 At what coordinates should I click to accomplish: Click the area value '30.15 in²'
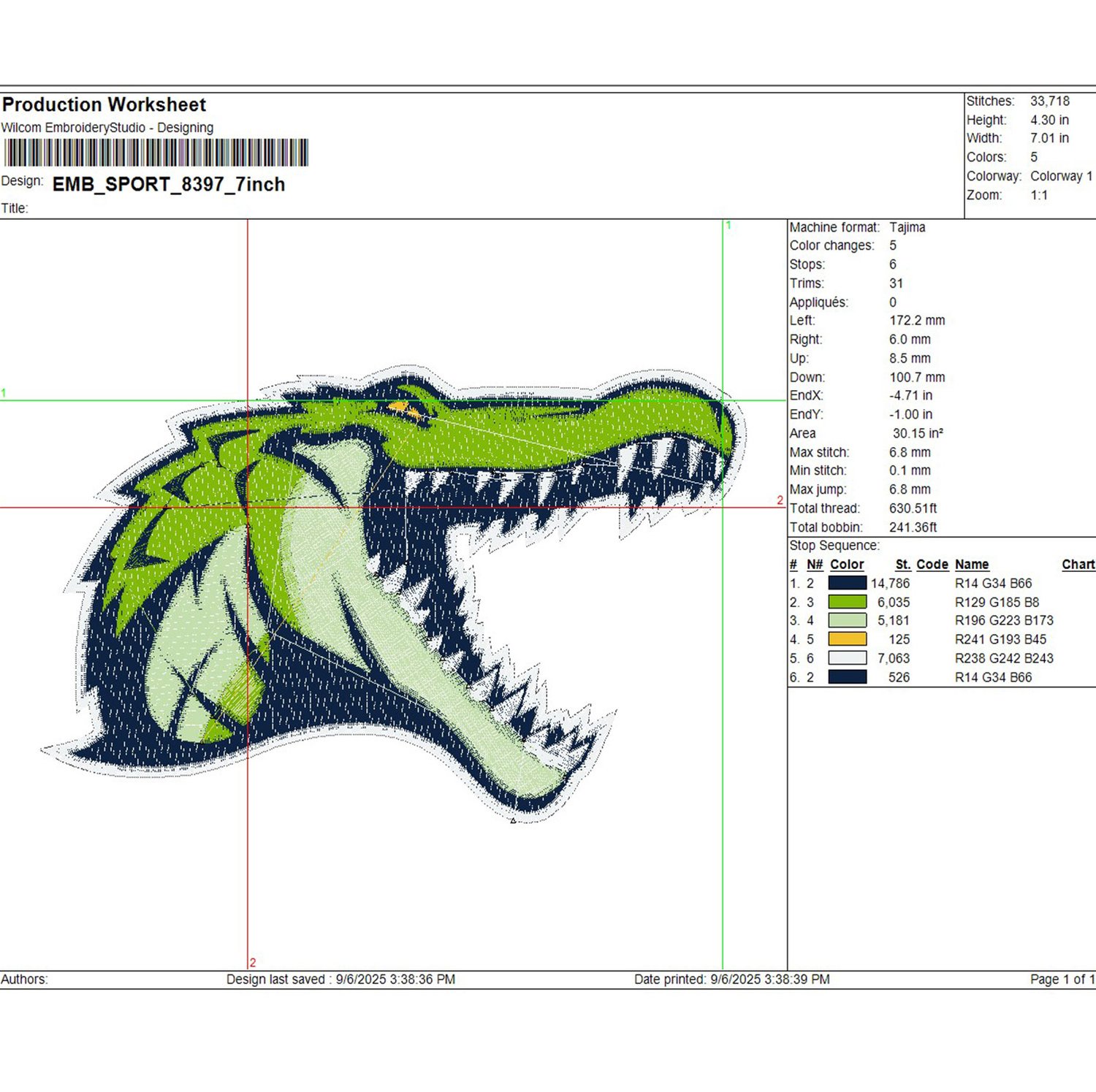[918, 433]
